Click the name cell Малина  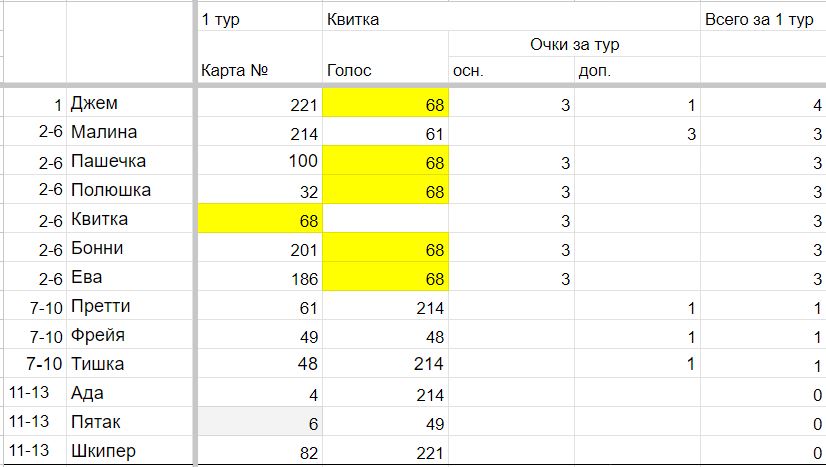click(x=130, y=132)
